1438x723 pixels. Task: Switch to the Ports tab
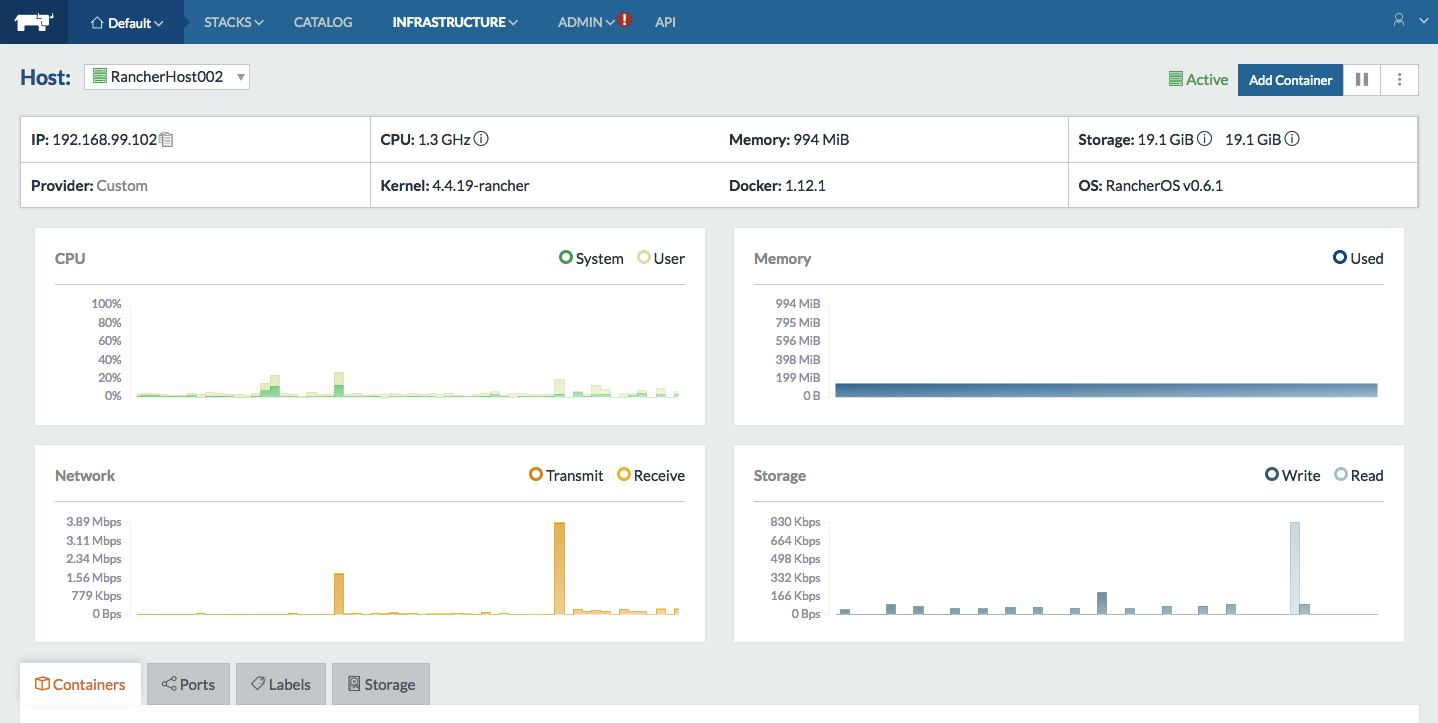(x=189, y=684)
